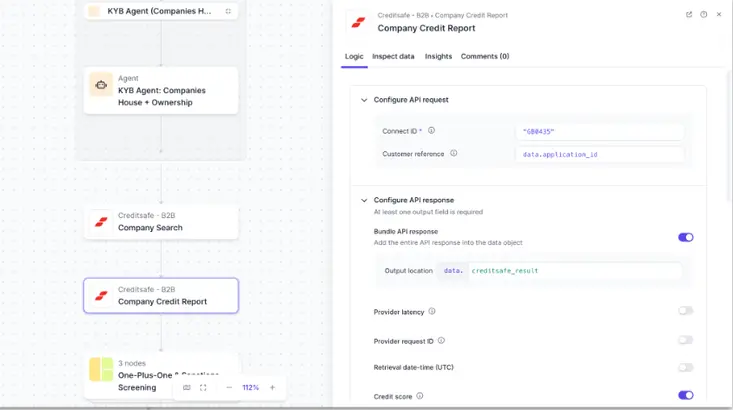This screenshot has width=733, height=410.
Task: Click the 112% zoom level
Action: [x=251, y=388]
